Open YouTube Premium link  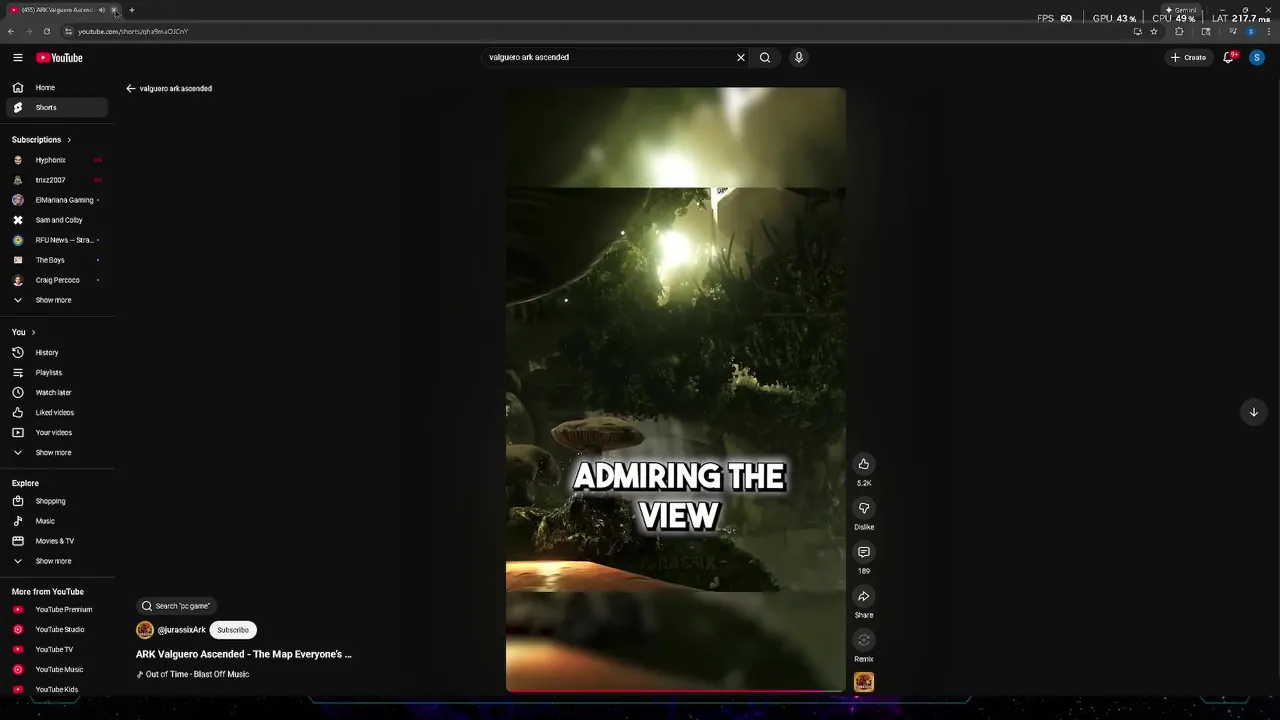56,610
